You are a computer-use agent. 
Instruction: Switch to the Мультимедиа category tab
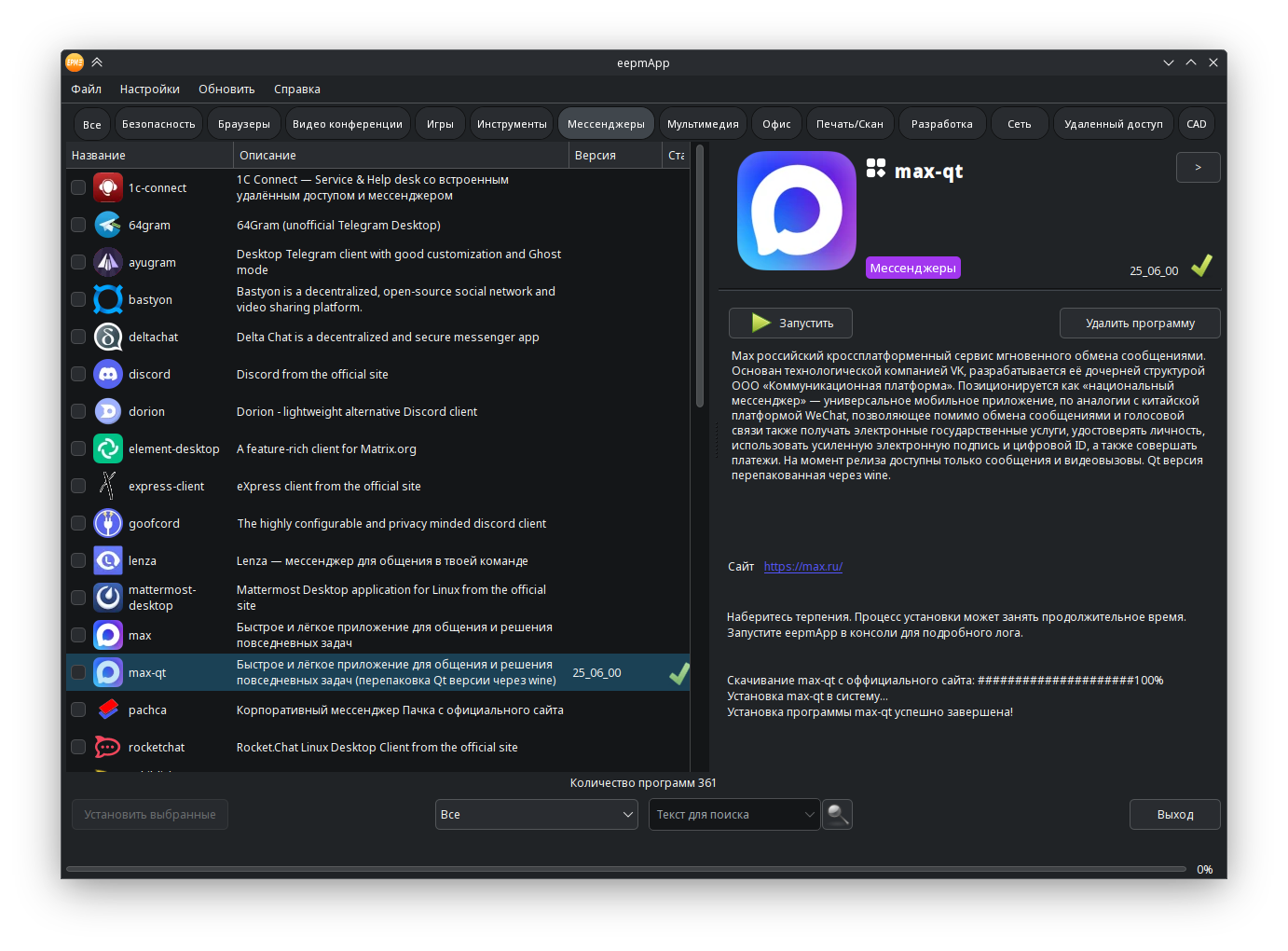tap(703, 124)
